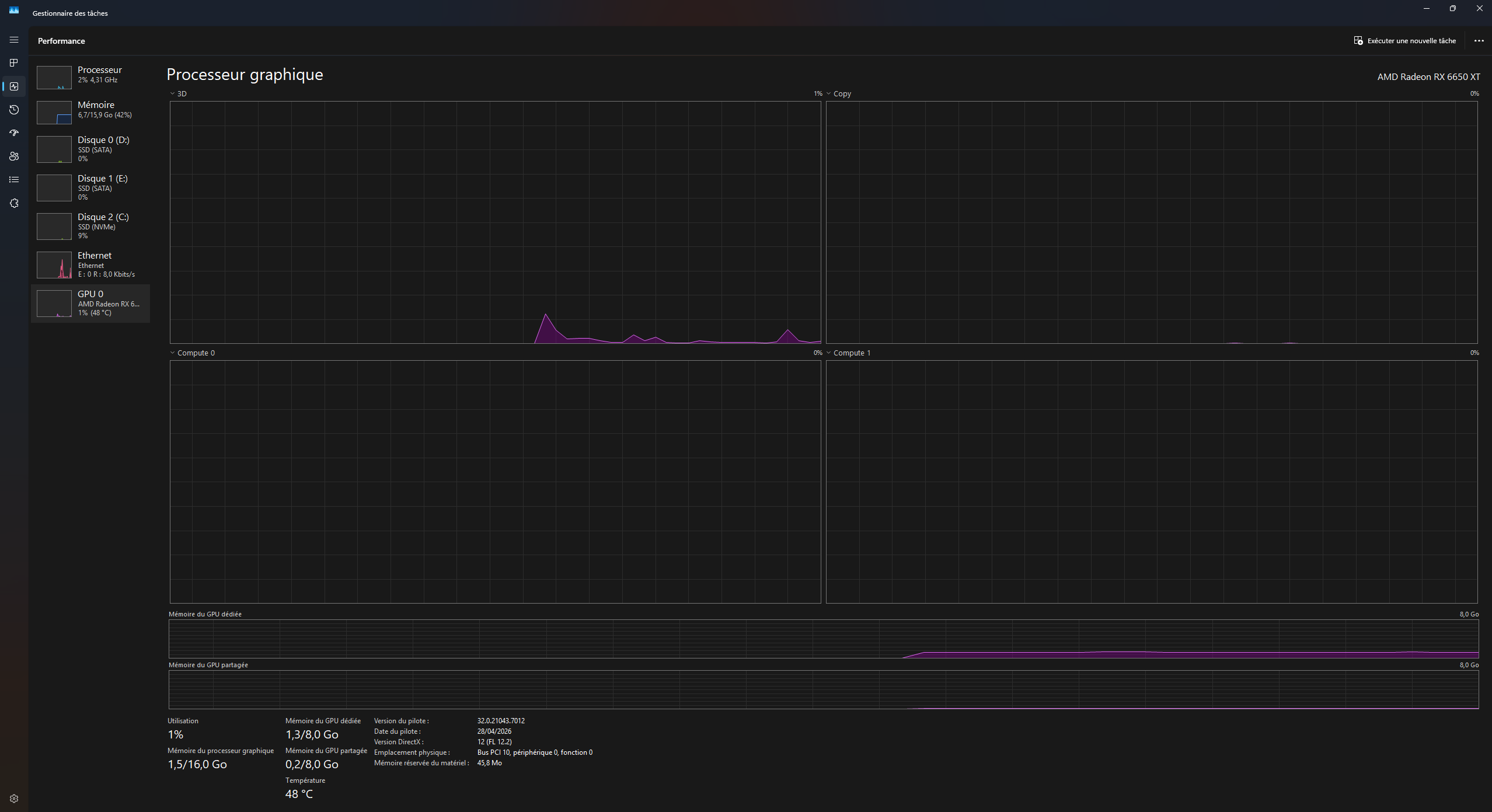This screenshot has height=812, width=1492.
Task: Open the Copy graph engine dropdown
Action: coord(838,93)
